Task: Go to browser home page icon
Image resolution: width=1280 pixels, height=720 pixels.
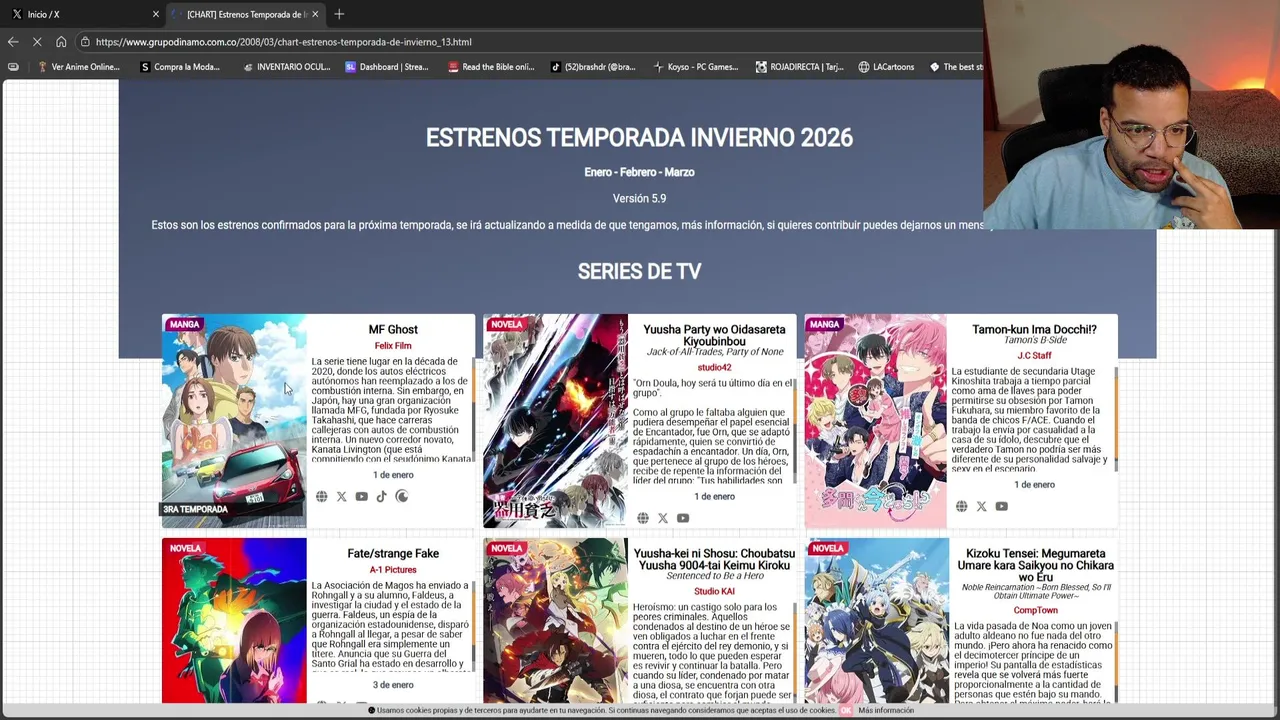Action: tap(61, 42)
